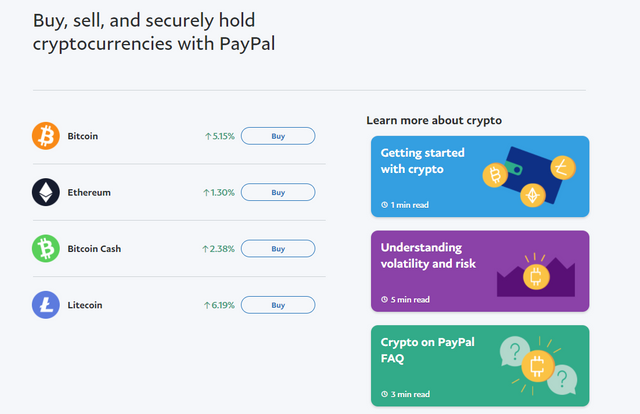Click the clock icon beside 5 min read
The width and height of the screenshot is (640, 414).
(x=384, y=300)
